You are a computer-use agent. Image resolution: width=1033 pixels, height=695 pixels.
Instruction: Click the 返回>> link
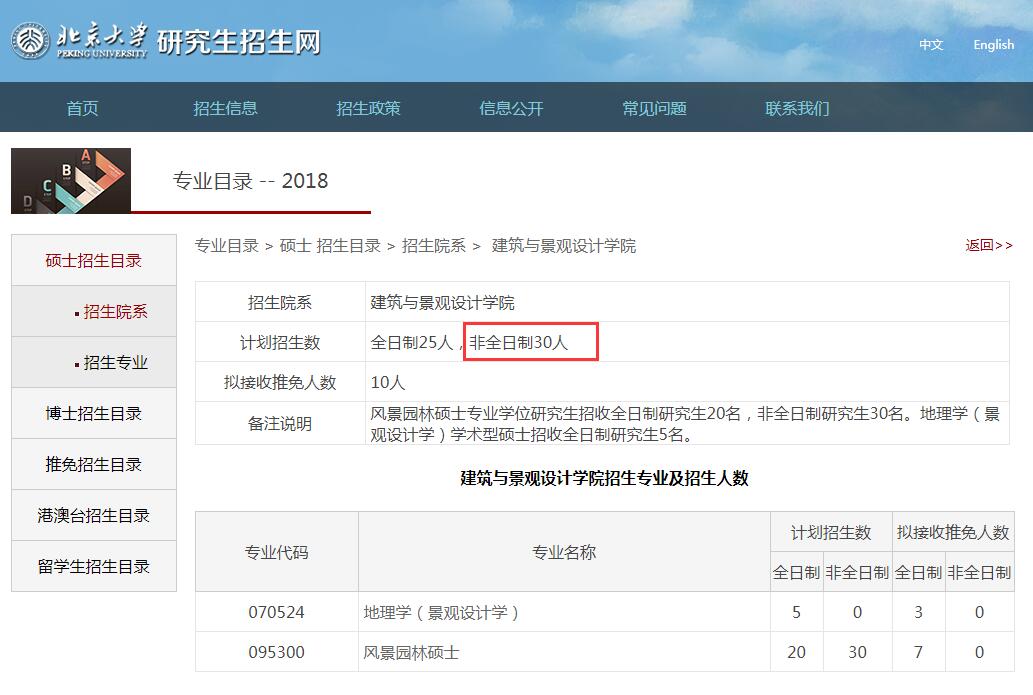click(988, 245)
